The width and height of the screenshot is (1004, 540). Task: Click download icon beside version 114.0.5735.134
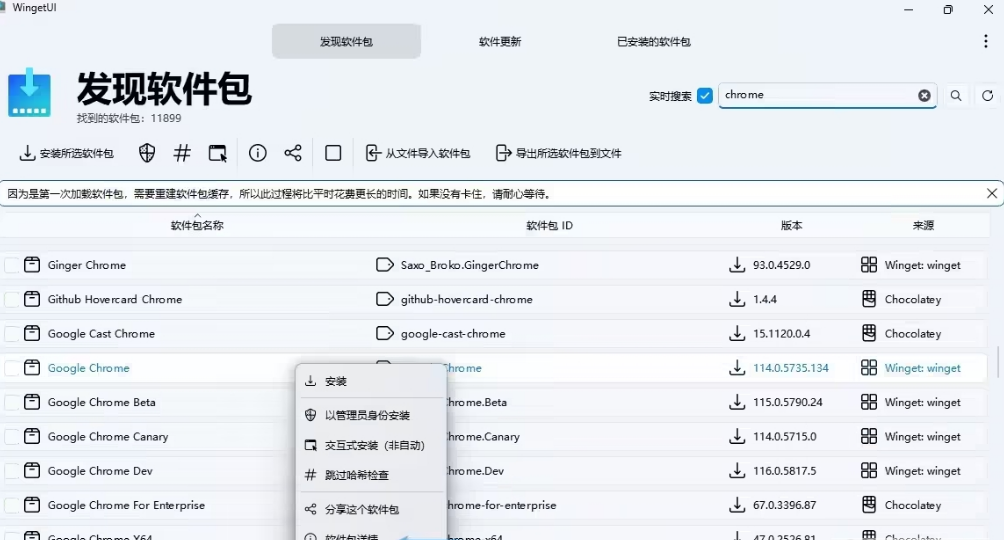[737, 368]
